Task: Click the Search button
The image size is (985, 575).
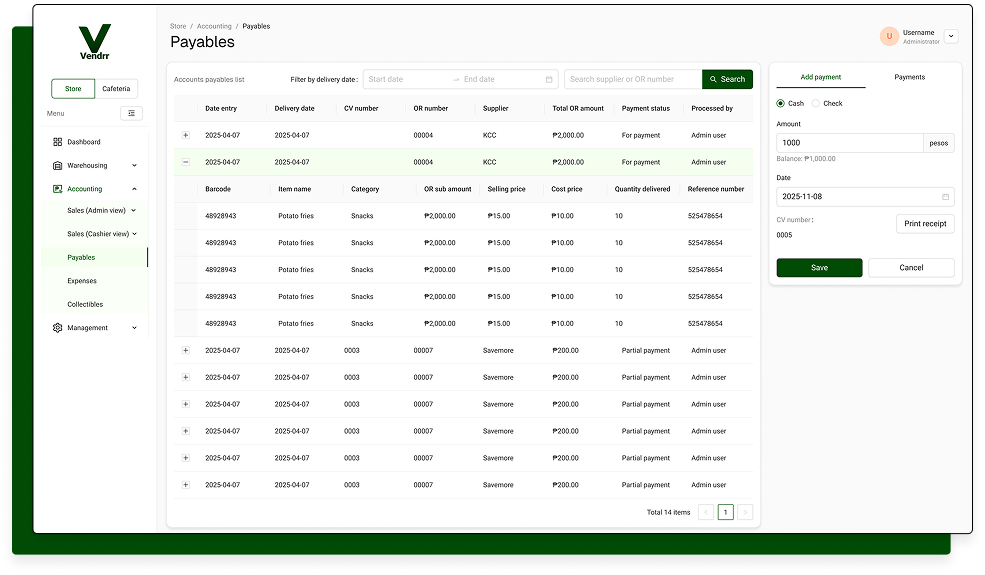Action: tap(727, 79)
